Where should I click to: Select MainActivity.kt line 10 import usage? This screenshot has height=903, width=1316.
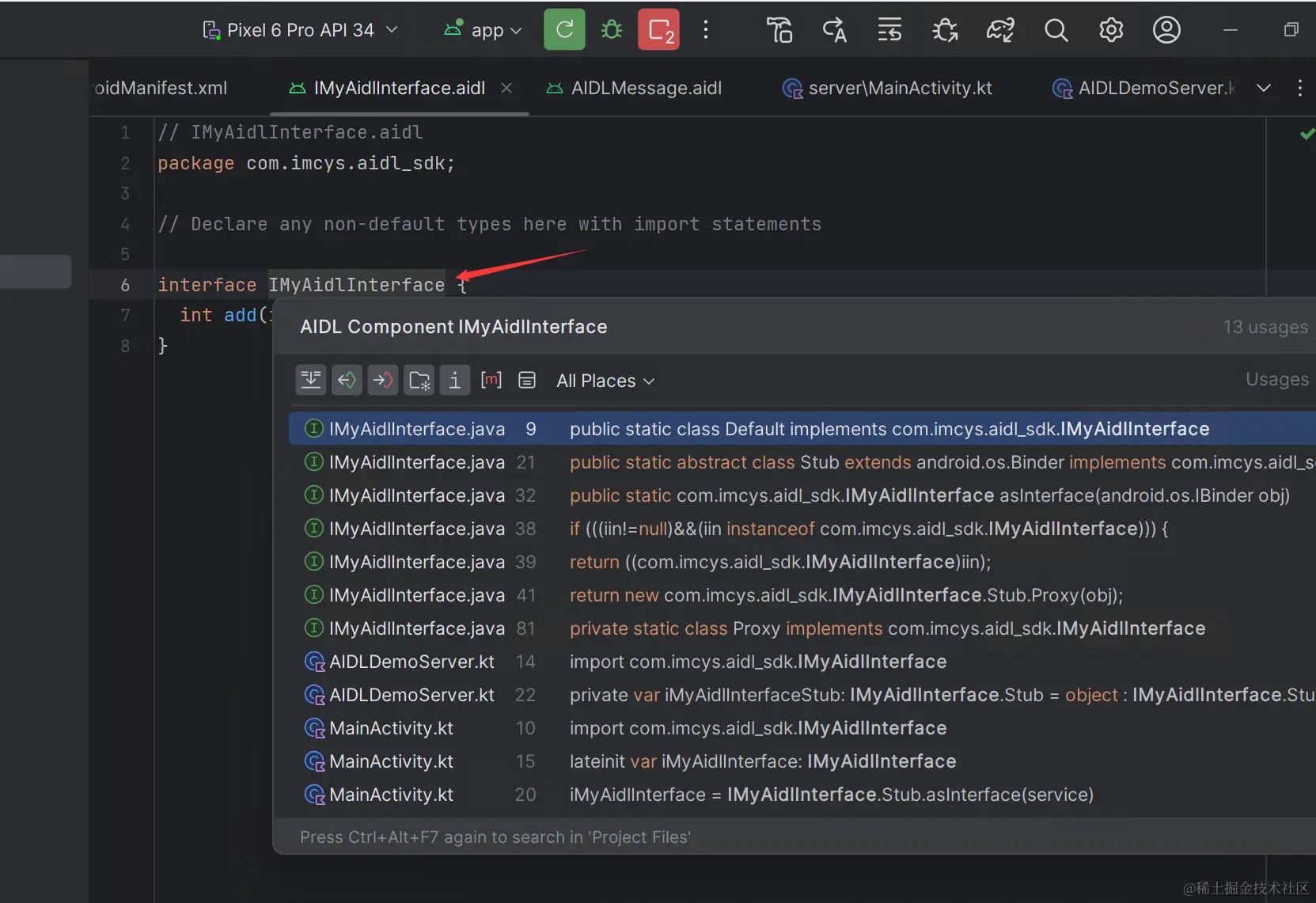pyautogui.click(x=802, y=728)
